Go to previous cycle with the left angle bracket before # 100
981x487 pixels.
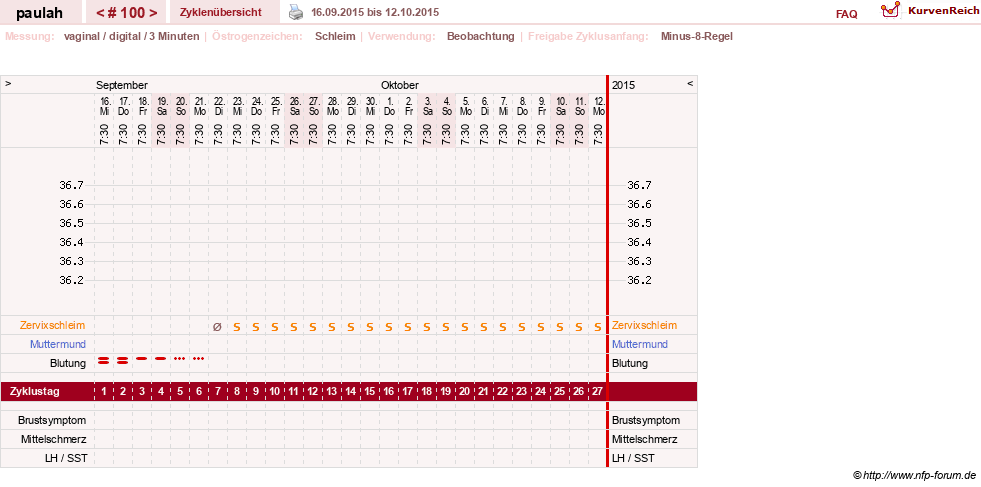click(99, 13)
